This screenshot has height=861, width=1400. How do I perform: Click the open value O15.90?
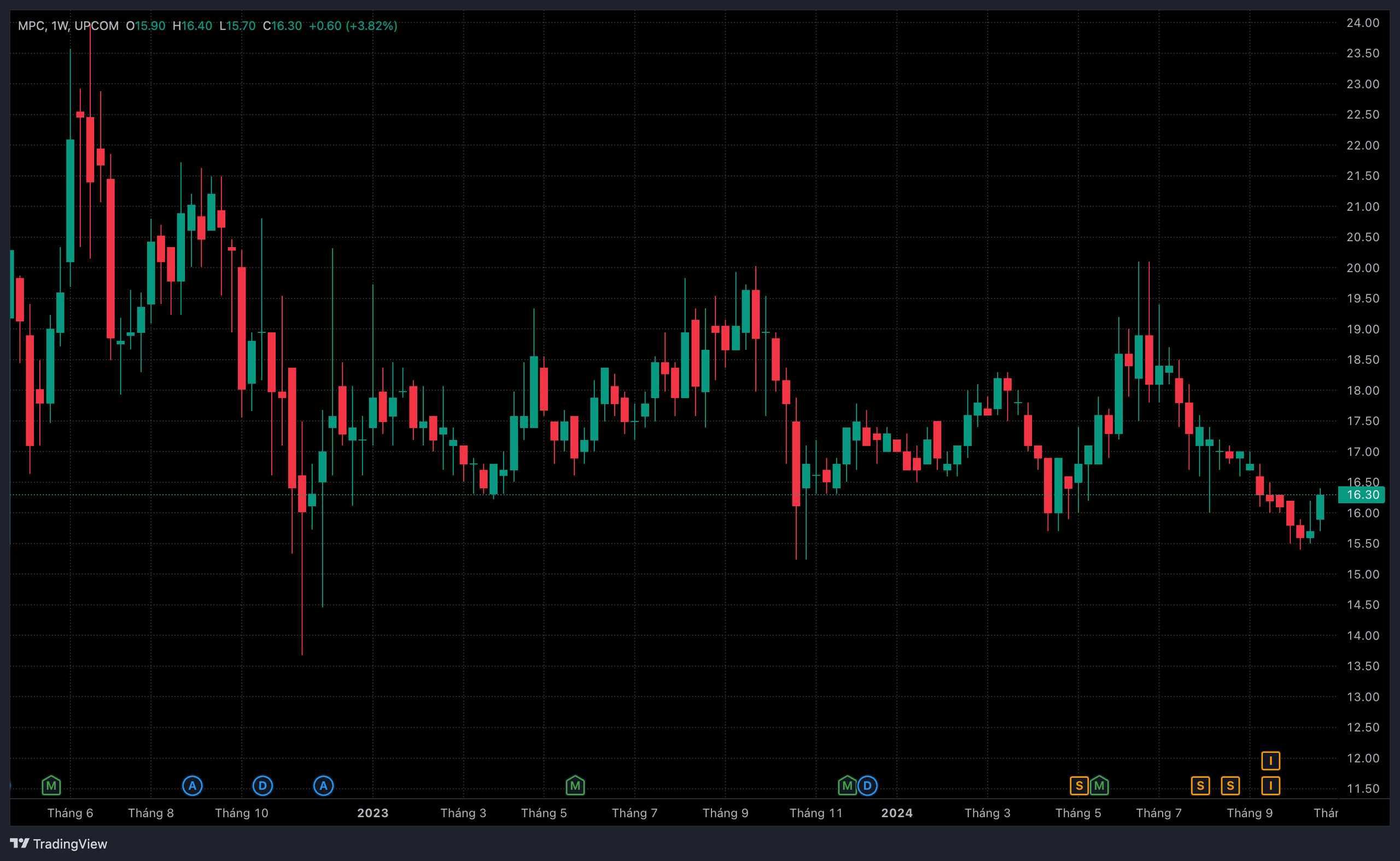146,26
